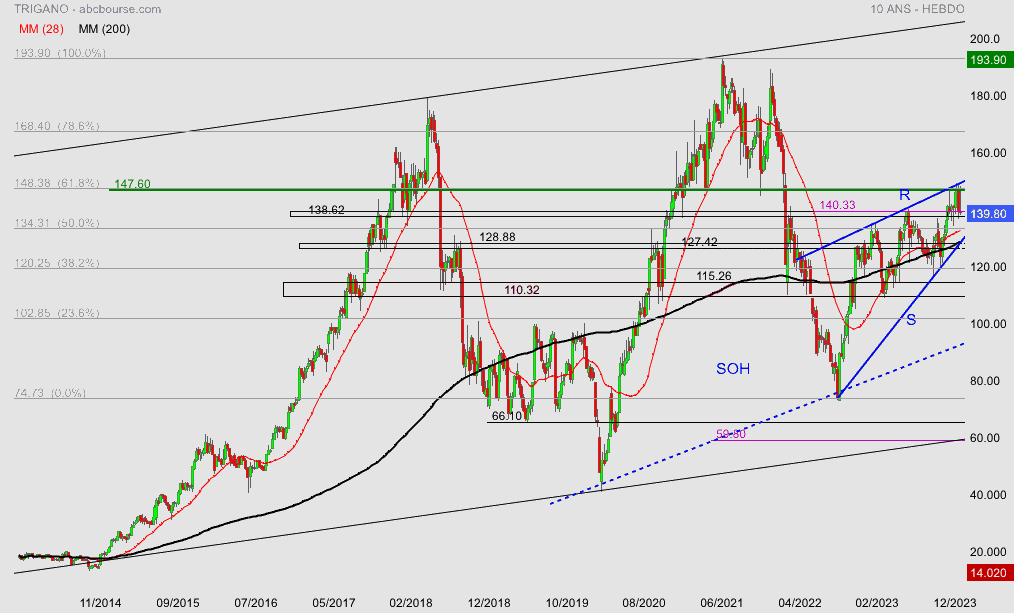Click the black MM (200) legend entry

point(104,29)
